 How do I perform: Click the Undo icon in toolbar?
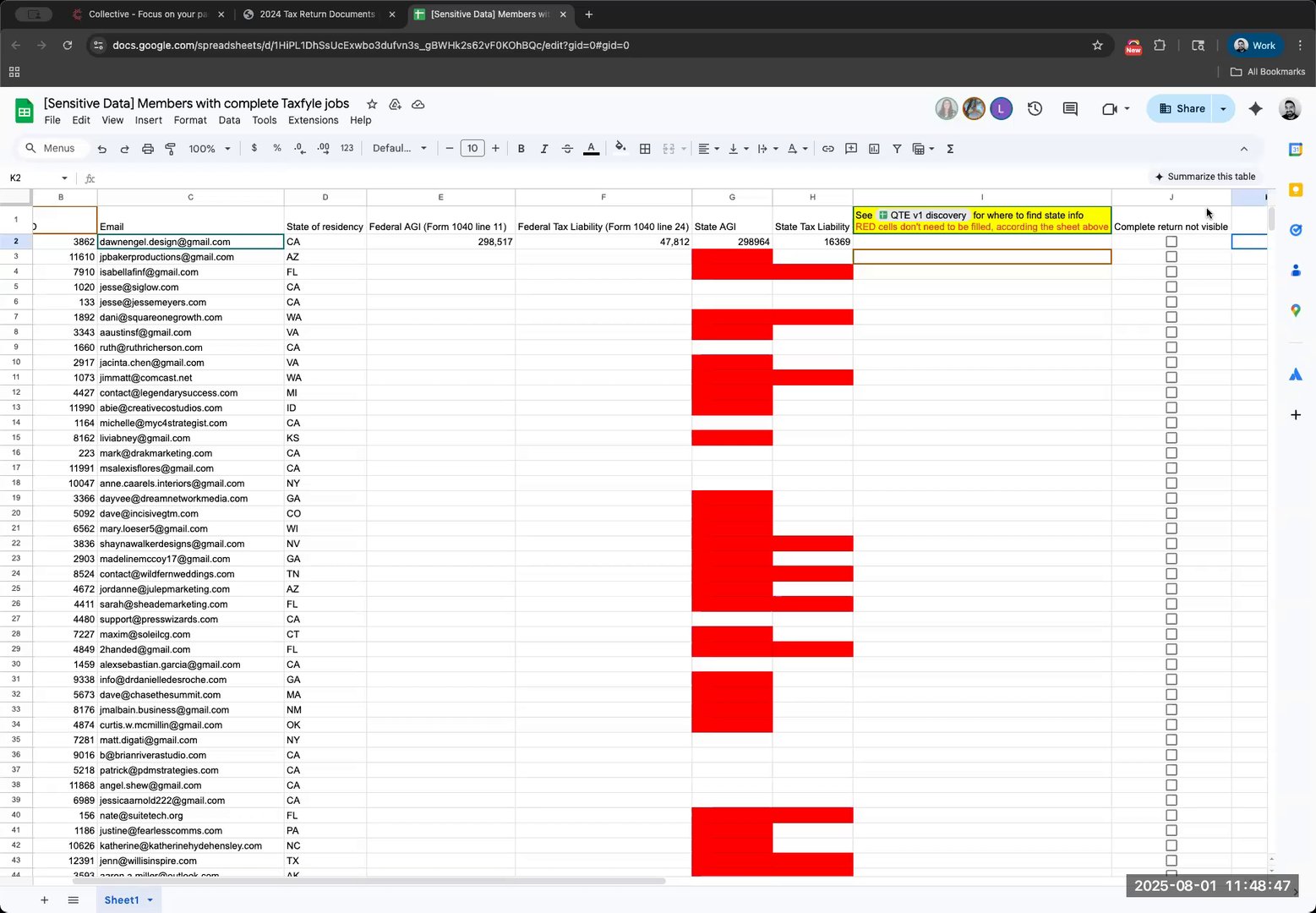(102, 149)
